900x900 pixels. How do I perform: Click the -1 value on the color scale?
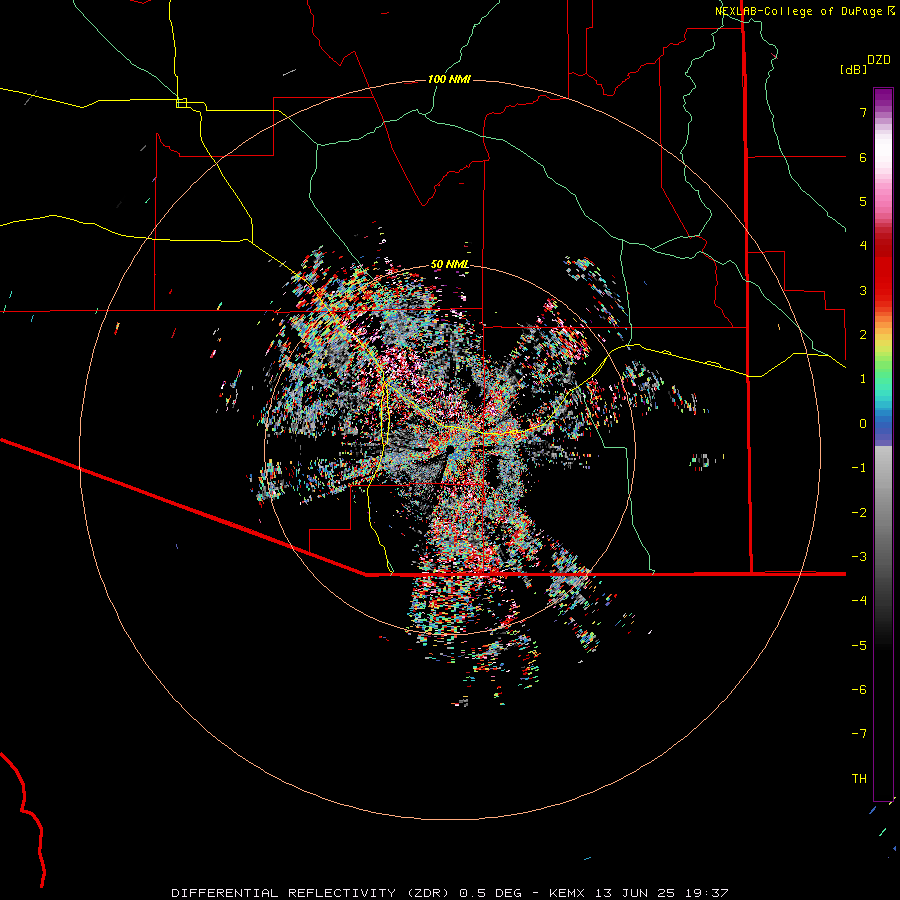[x=859, y=468]
